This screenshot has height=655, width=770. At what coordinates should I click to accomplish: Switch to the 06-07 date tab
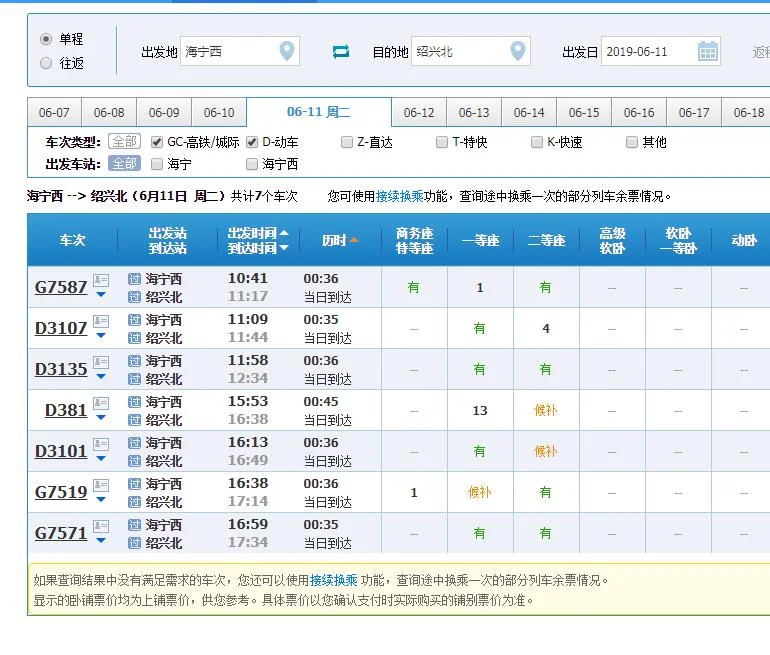pyautogui.click(x=54, y=112)
